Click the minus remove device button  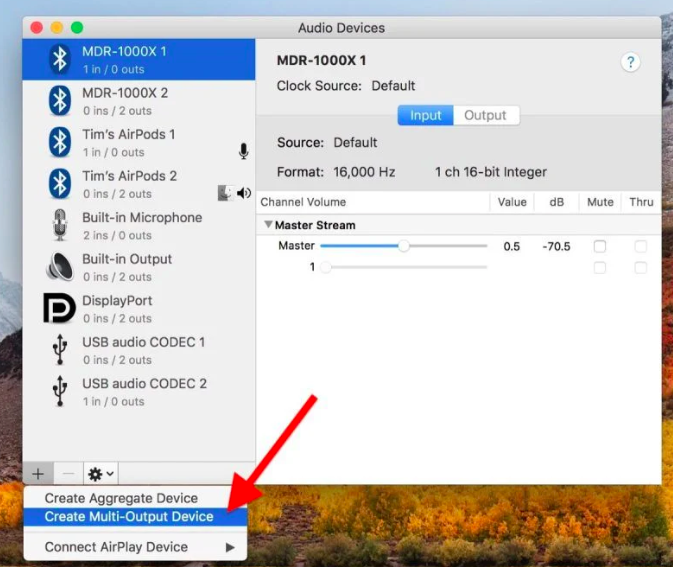click(x=68, y=474)
